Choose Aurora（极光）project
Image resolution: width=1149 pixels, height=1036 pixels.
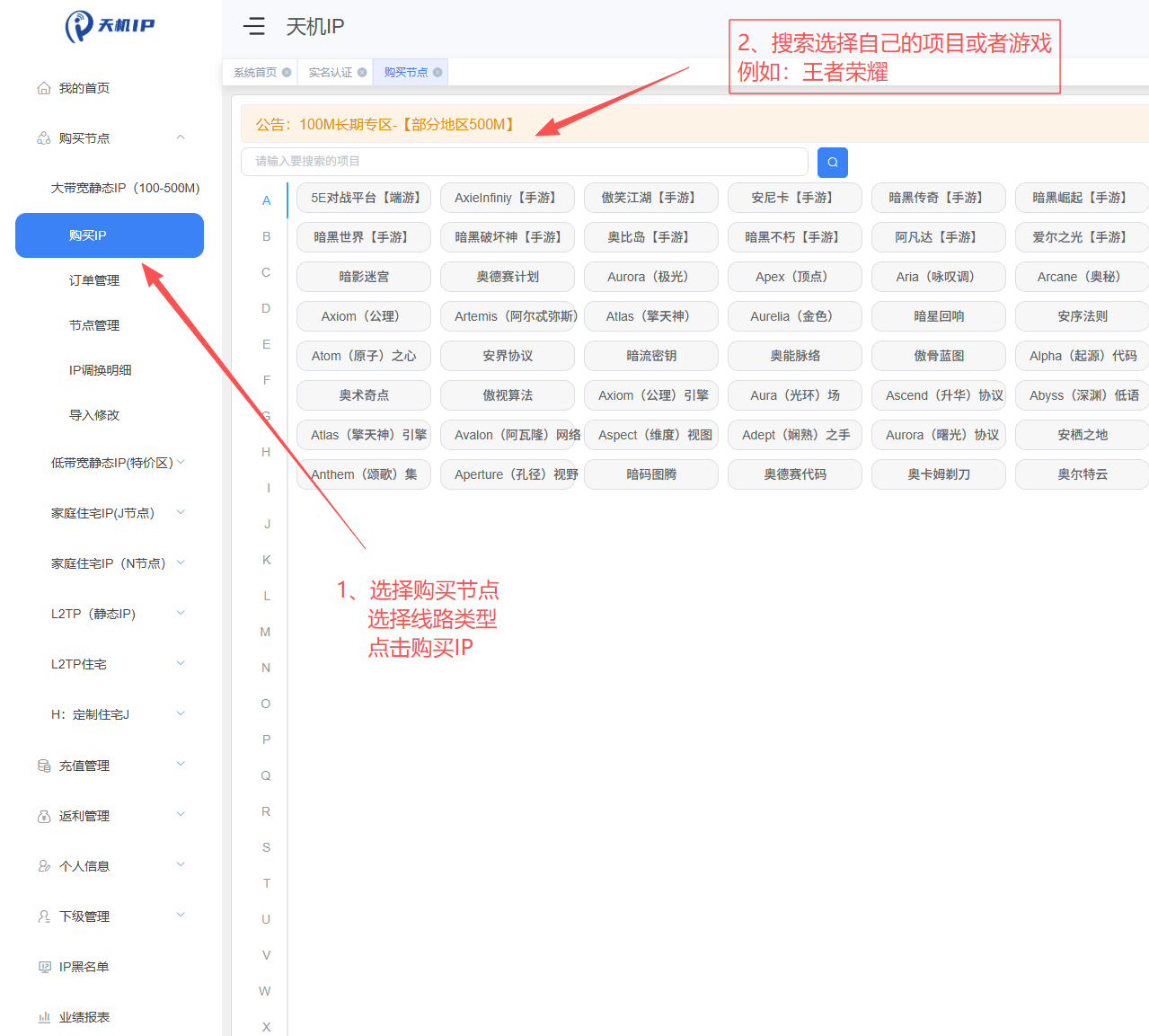pos(651,277)
